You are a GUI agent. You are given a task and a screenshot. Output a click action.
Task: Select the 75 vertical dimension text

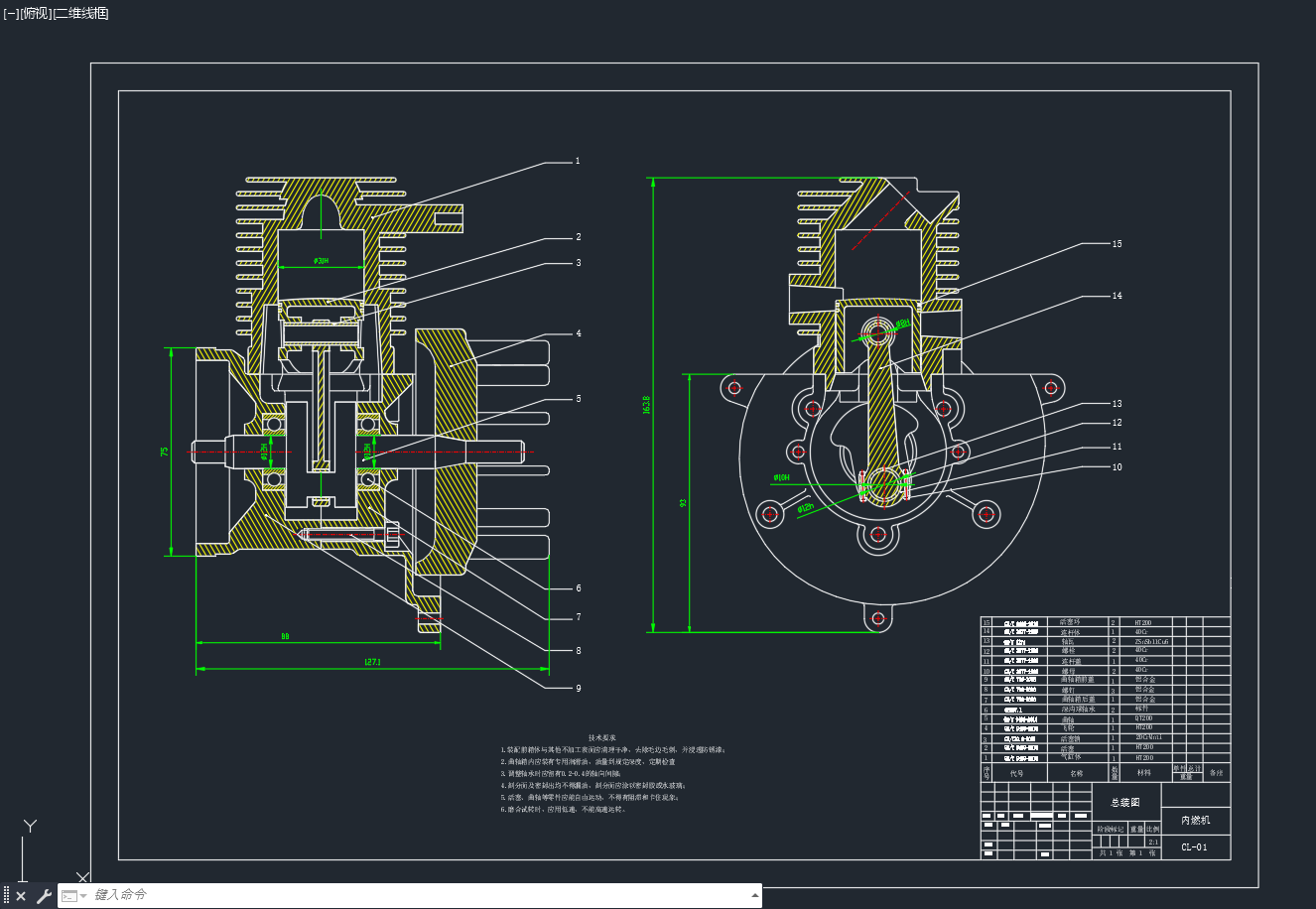coord(165,452)
